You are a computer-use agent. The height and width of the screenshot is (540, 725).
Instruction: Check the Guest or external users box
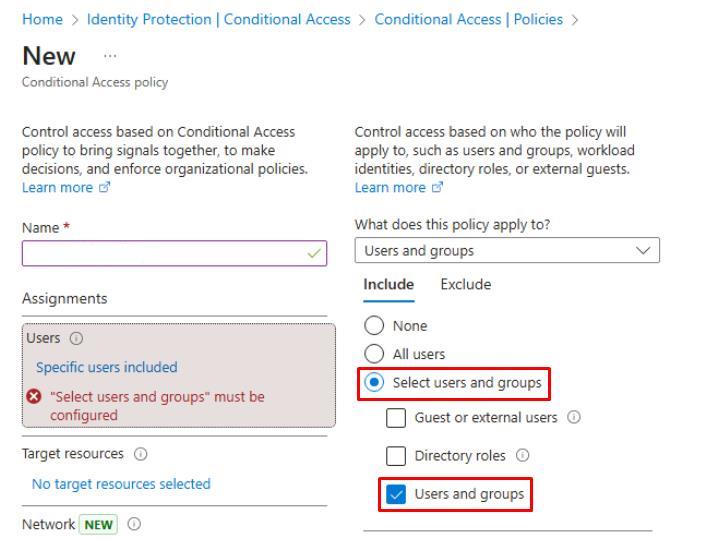[396, 418]
